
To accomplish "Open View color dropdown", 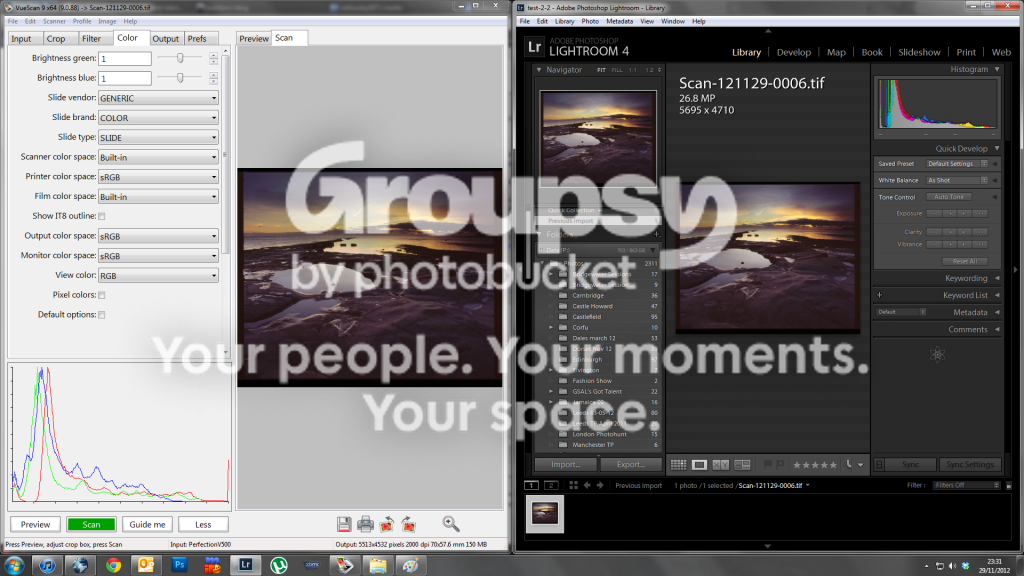I will (x=158, y=276).
